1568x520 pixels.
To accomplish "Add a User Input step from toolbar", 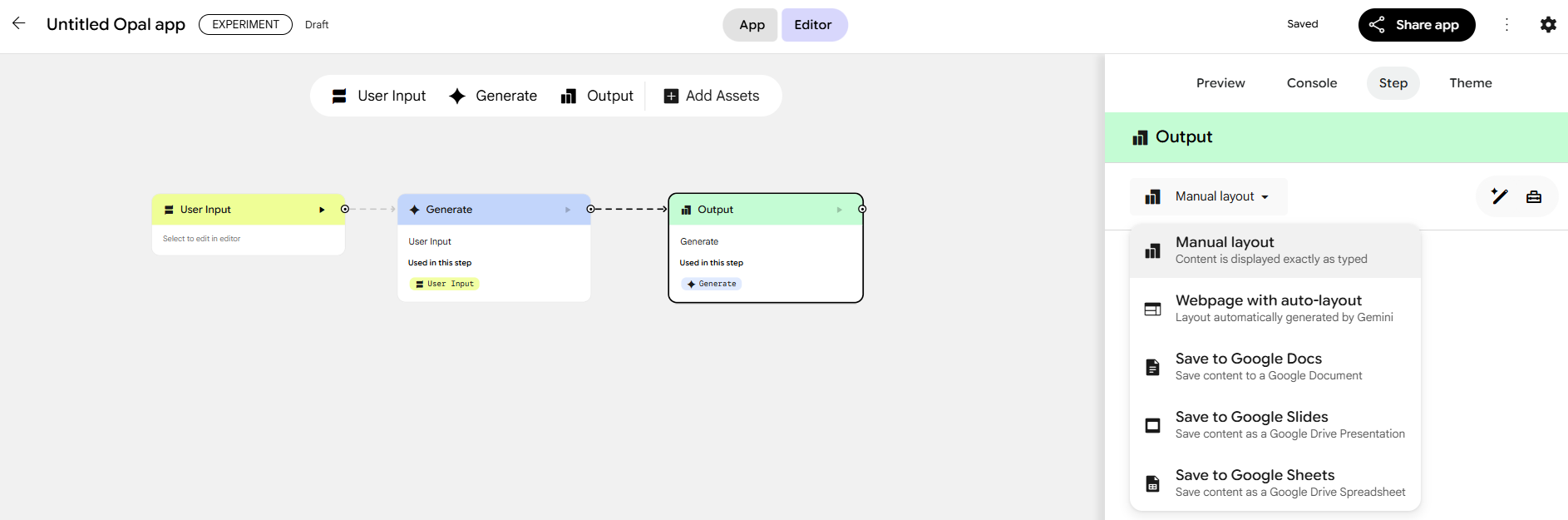I will pyautogui.click(x=378, y=96).
